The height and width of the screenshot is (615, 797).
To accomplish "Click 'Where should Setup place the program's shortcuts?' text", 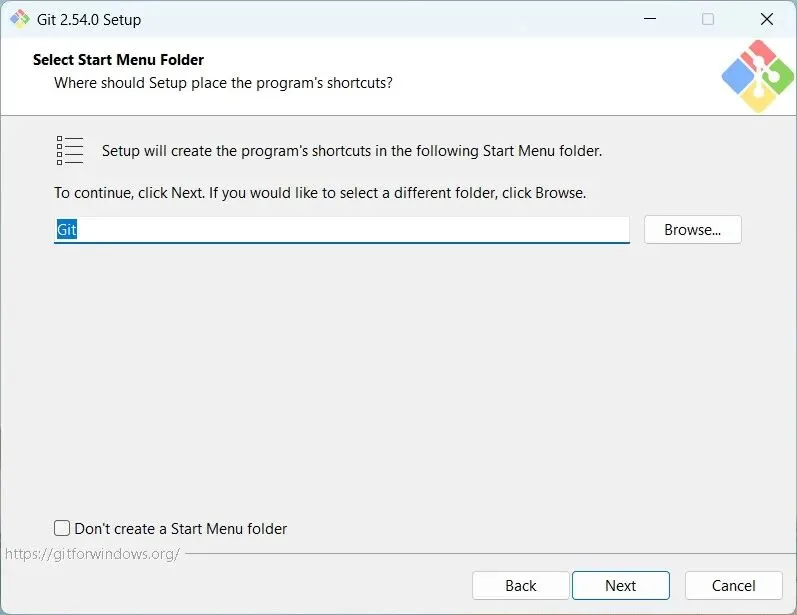I will (223, 83).
